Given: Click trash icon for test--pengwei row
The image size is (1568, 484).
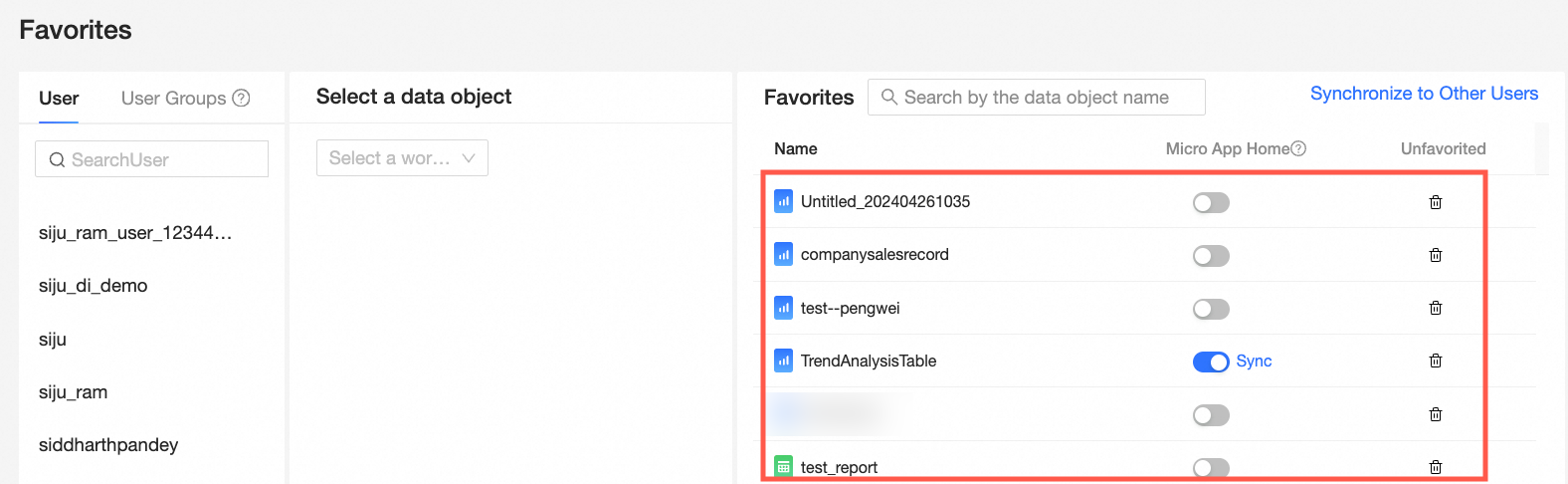Looking at the screenshot, I should (1435, 308).
